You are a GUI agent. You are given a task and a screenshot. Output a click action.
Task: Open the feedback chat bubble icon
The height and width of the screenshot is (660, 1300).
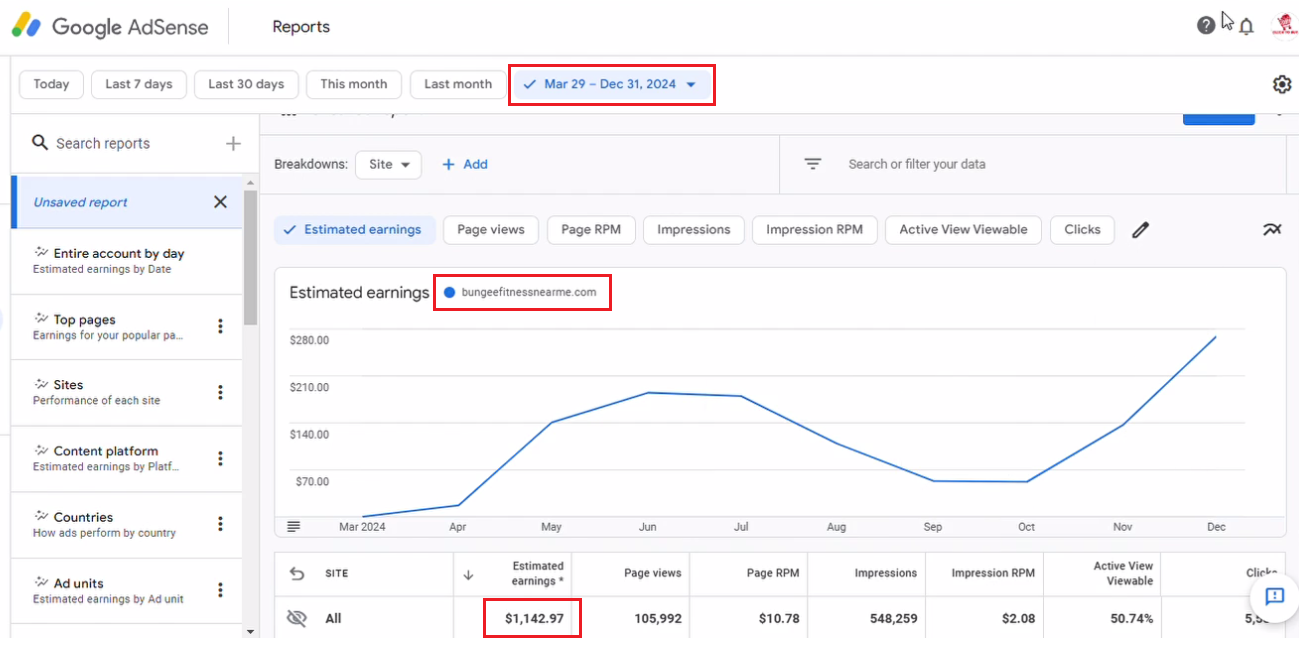coord(1274,596)
